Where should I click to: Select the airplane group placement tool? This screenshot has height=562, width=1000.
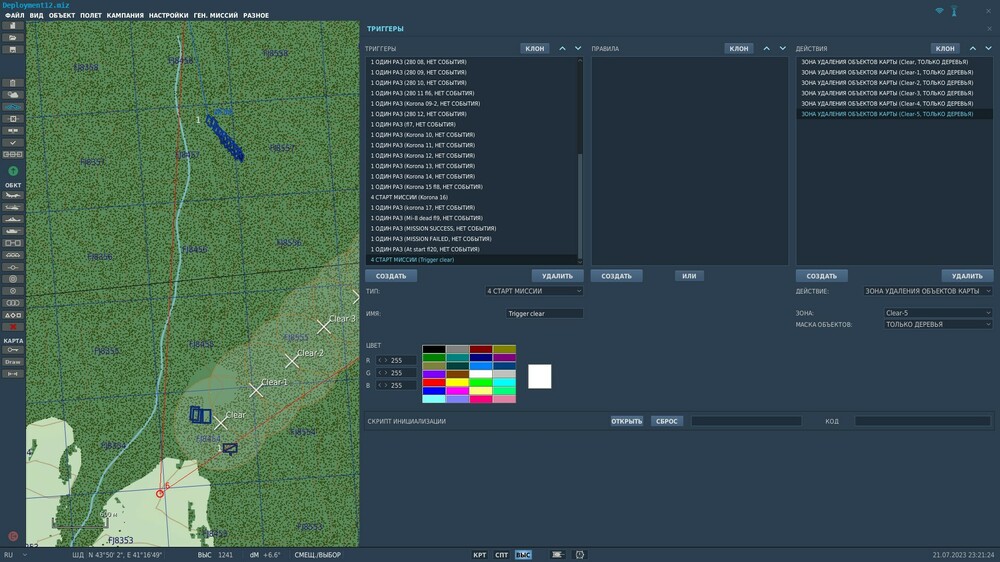(13, 195)
